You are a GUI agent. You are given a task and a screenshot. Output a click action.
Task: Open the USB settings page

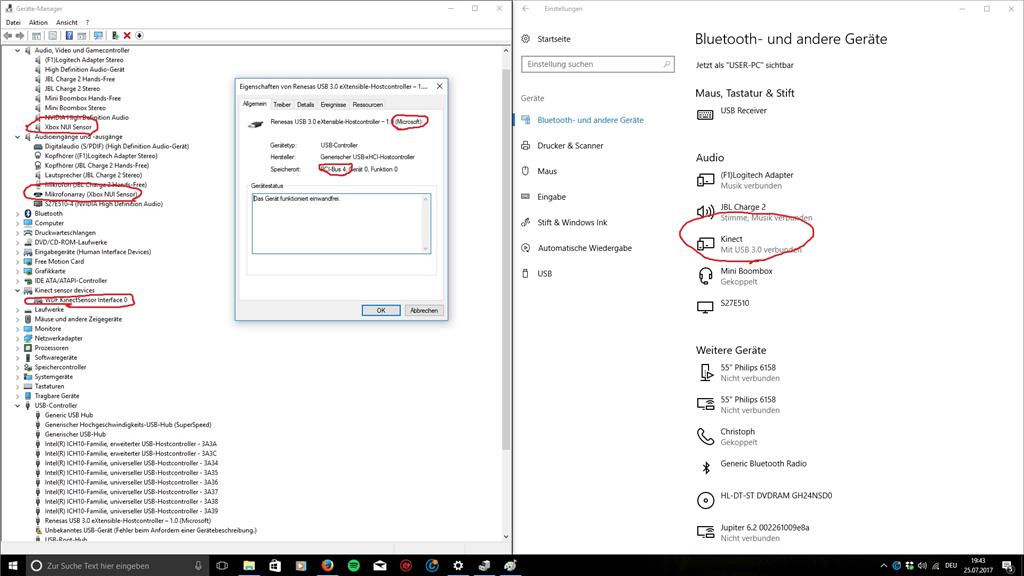(545, 274)
